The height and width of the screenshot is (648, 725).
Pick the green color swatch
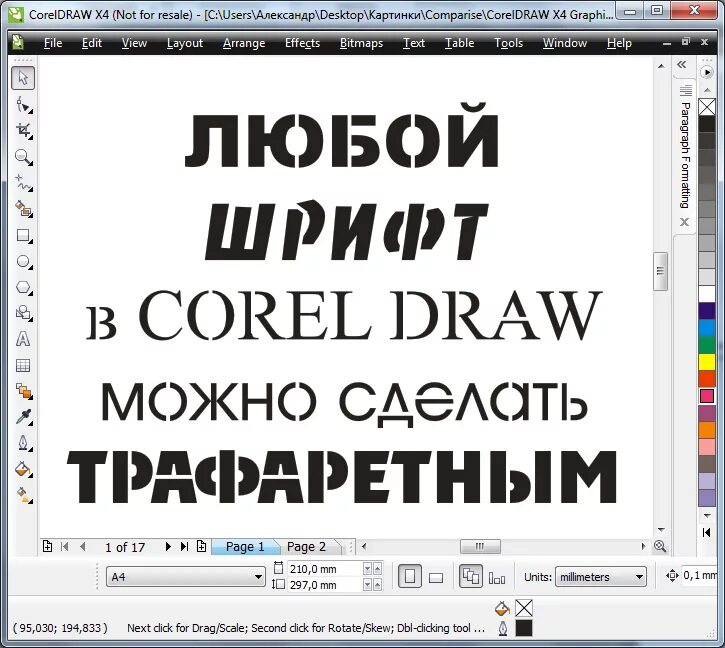(707, 345)
